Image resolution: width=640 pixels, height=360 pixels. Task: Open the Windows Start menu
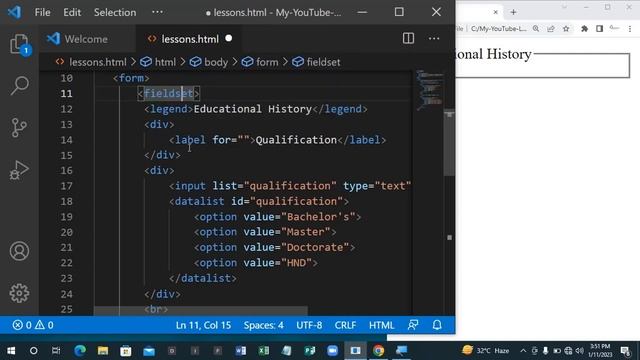coord(11,351)
